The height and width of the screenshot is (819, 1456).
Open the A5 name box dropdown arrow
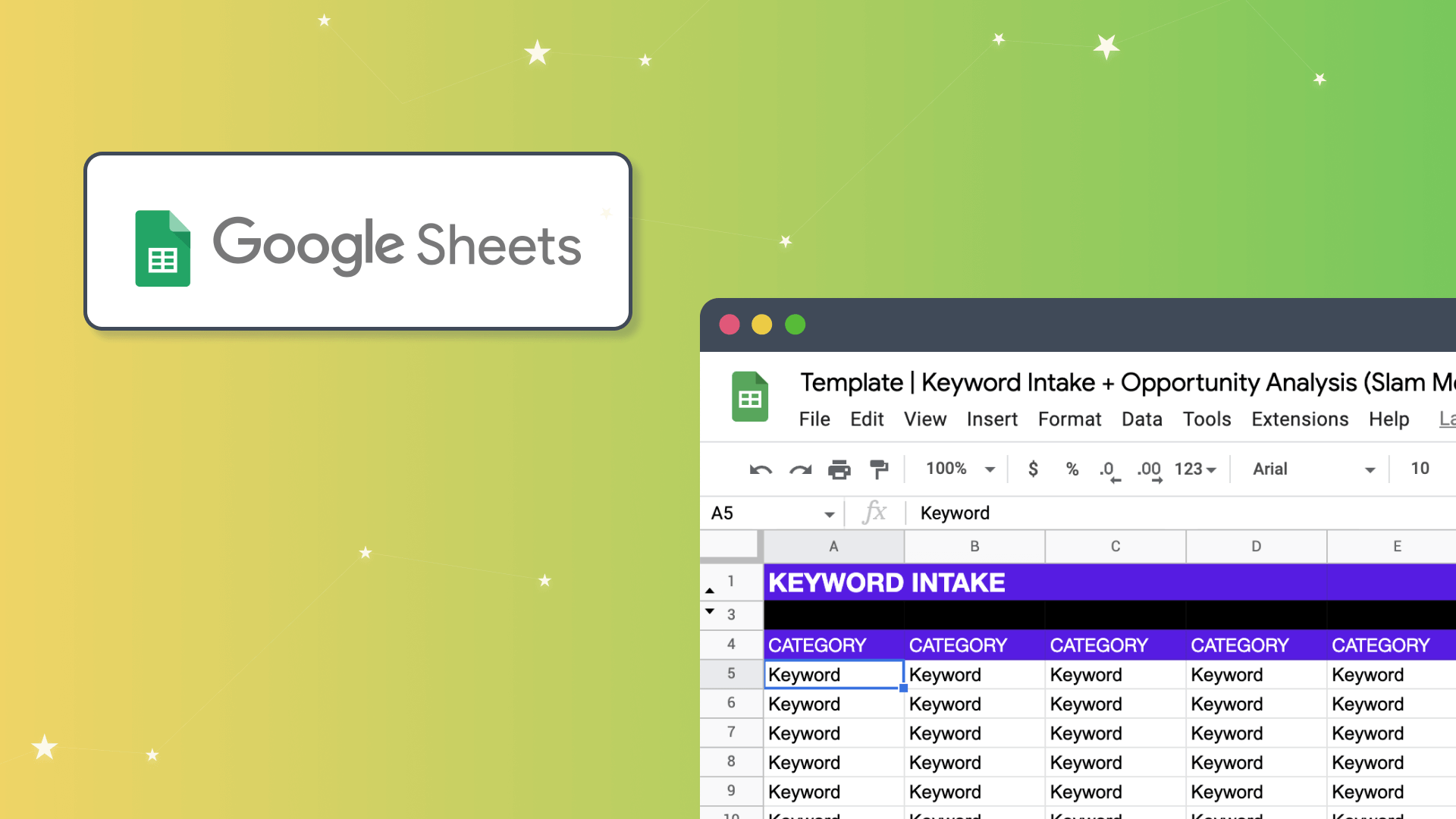click(x=829, y=514)
